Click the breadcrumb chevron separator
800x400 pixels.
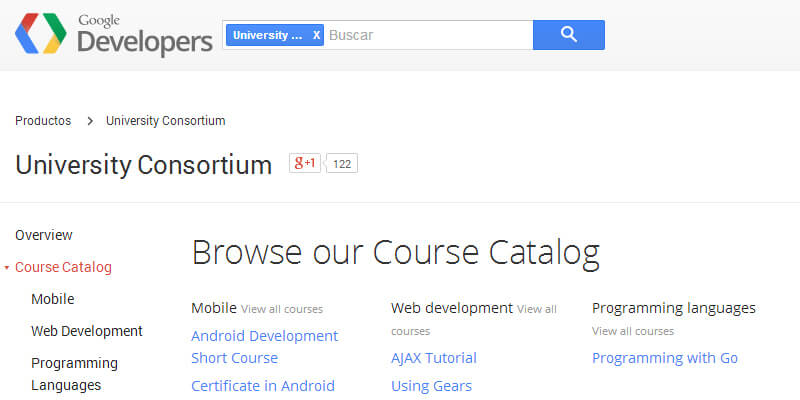[90, 121]
